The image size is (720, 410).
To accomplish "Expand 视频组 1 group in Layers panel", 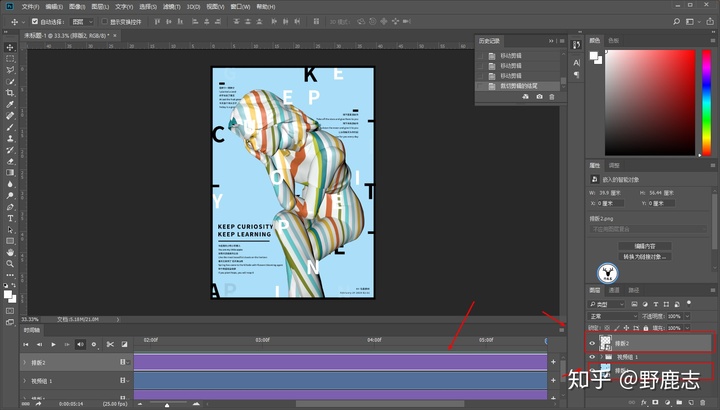I will click(601, 357).
